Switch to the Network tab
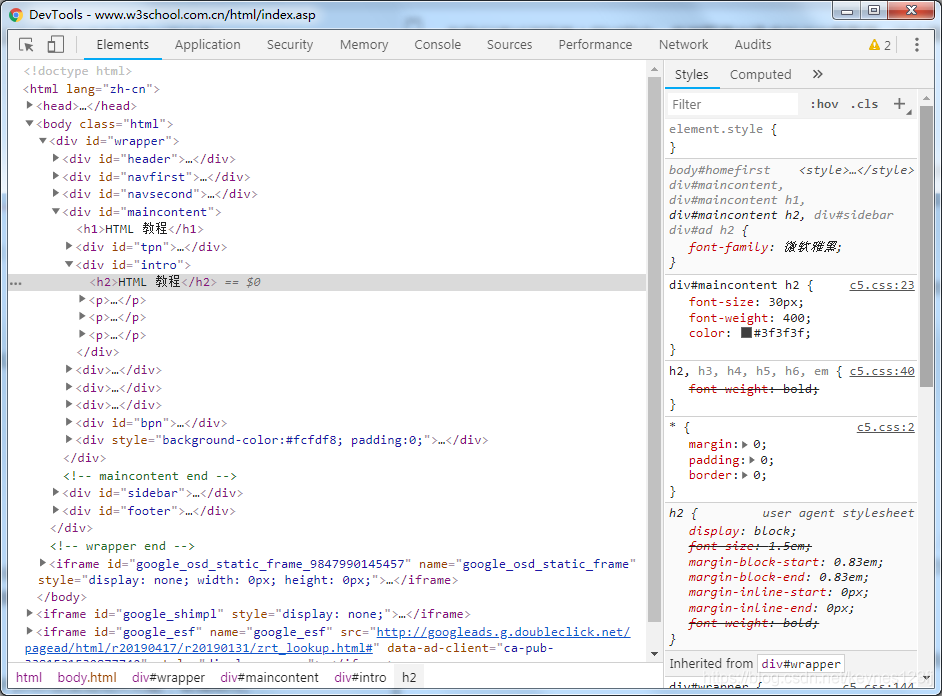Image resolution: width=942 pixels, height=696 pixels. 684,44
